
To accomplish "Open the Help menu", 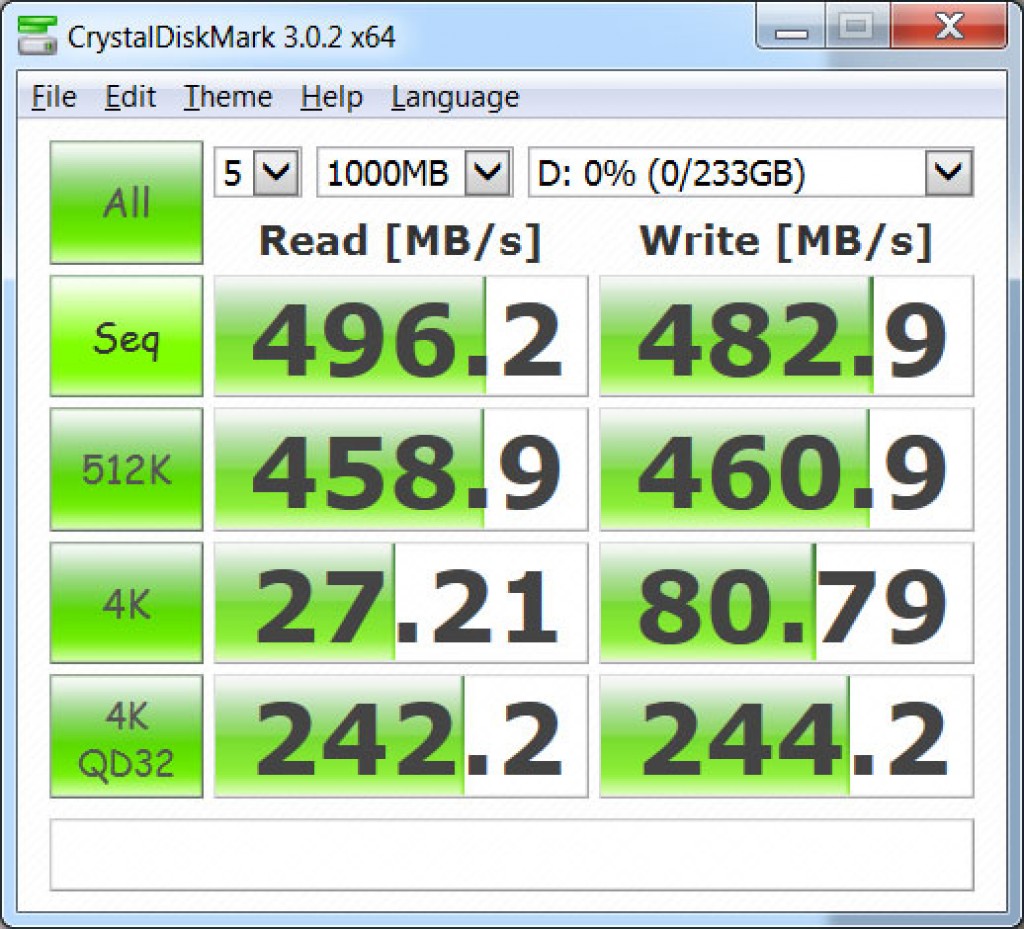I will point(331,97).
